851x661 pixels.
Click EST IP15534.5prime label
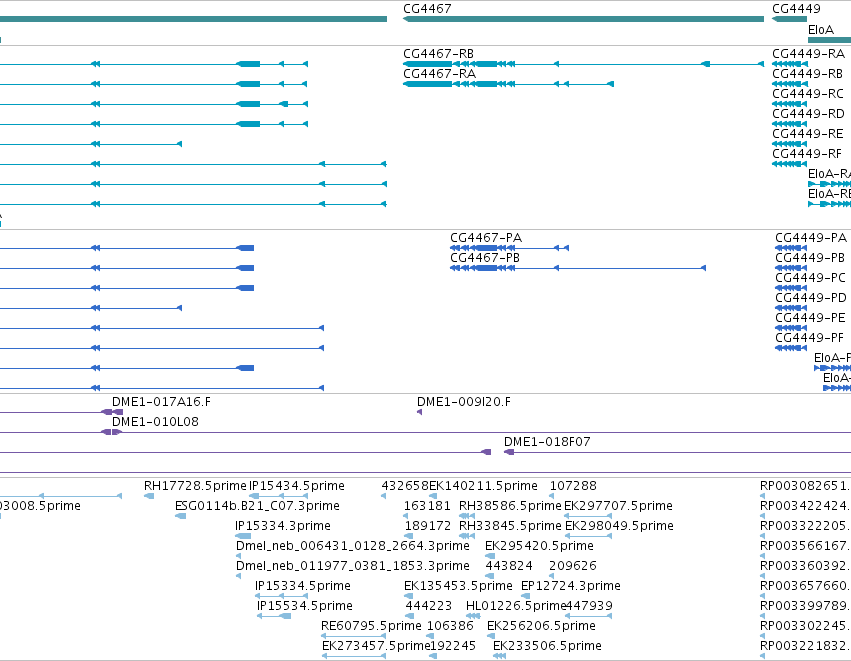[305, 606]
